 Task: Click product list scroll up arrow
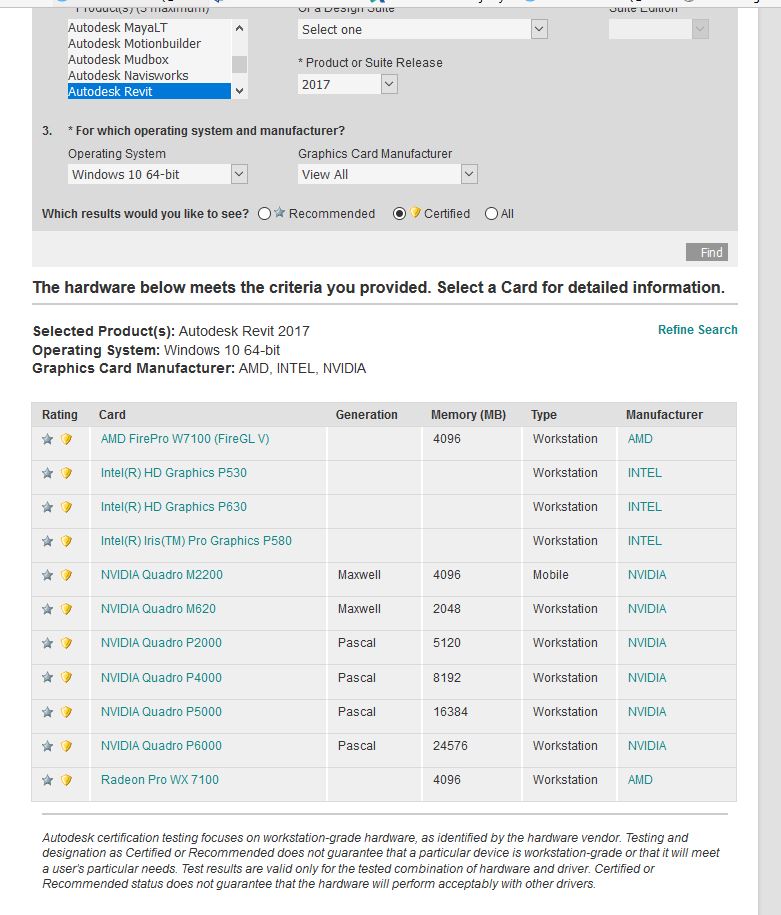(x=239, y=28)
